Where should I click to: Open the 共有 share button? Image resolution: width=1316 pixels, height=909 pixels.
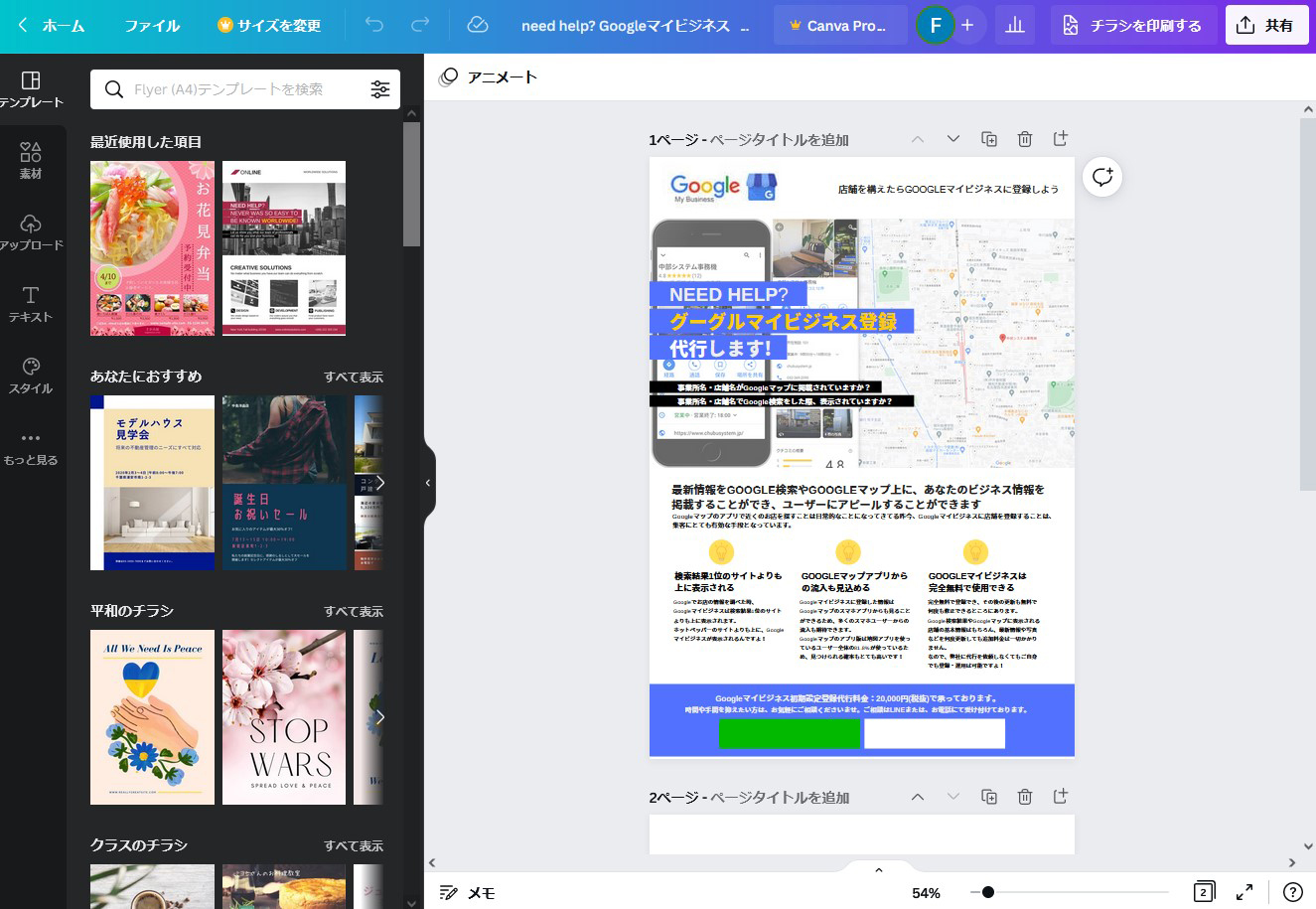click(1265, 26)
